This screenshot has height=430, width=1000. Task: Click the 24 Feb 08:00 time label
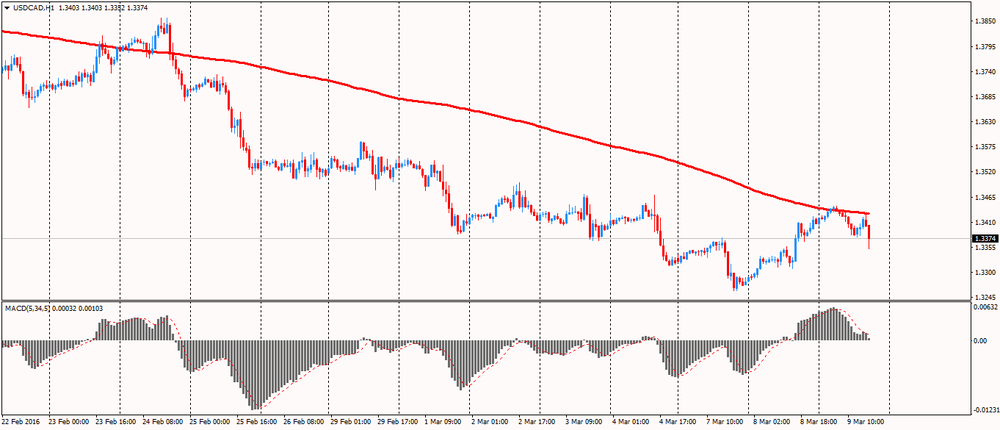coord(163,422)
